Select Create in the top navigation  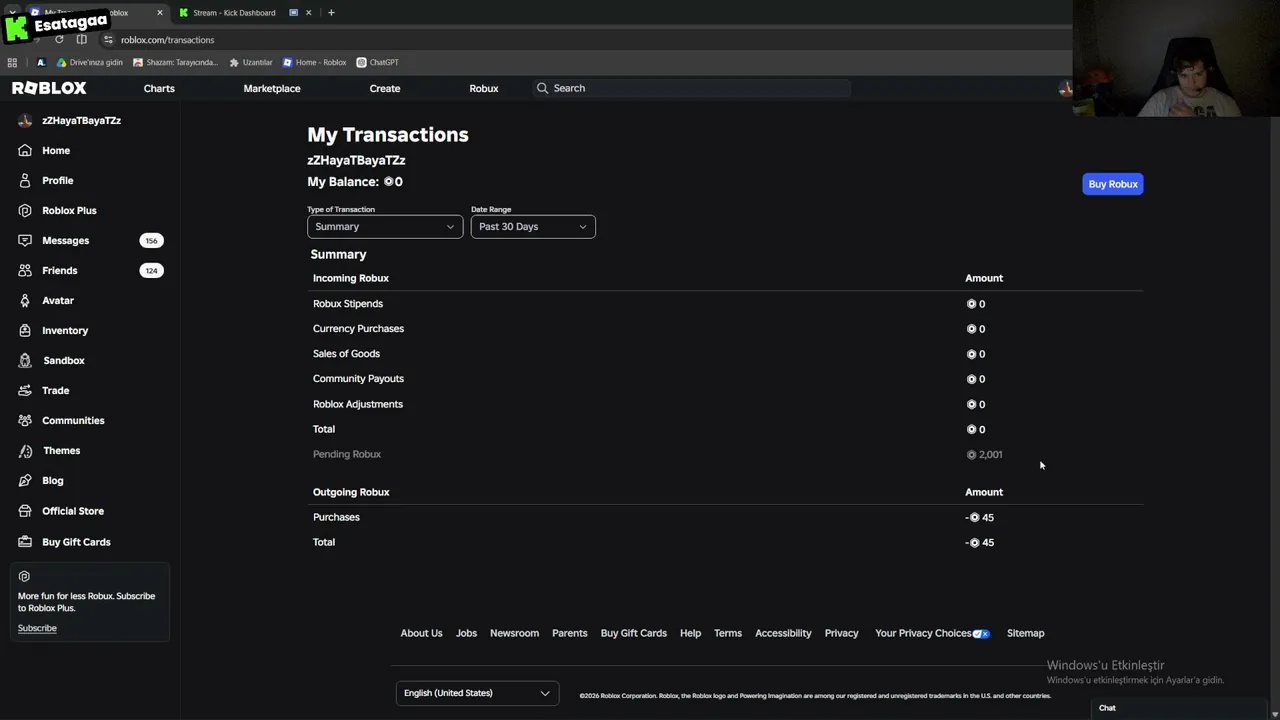[385, 88]
